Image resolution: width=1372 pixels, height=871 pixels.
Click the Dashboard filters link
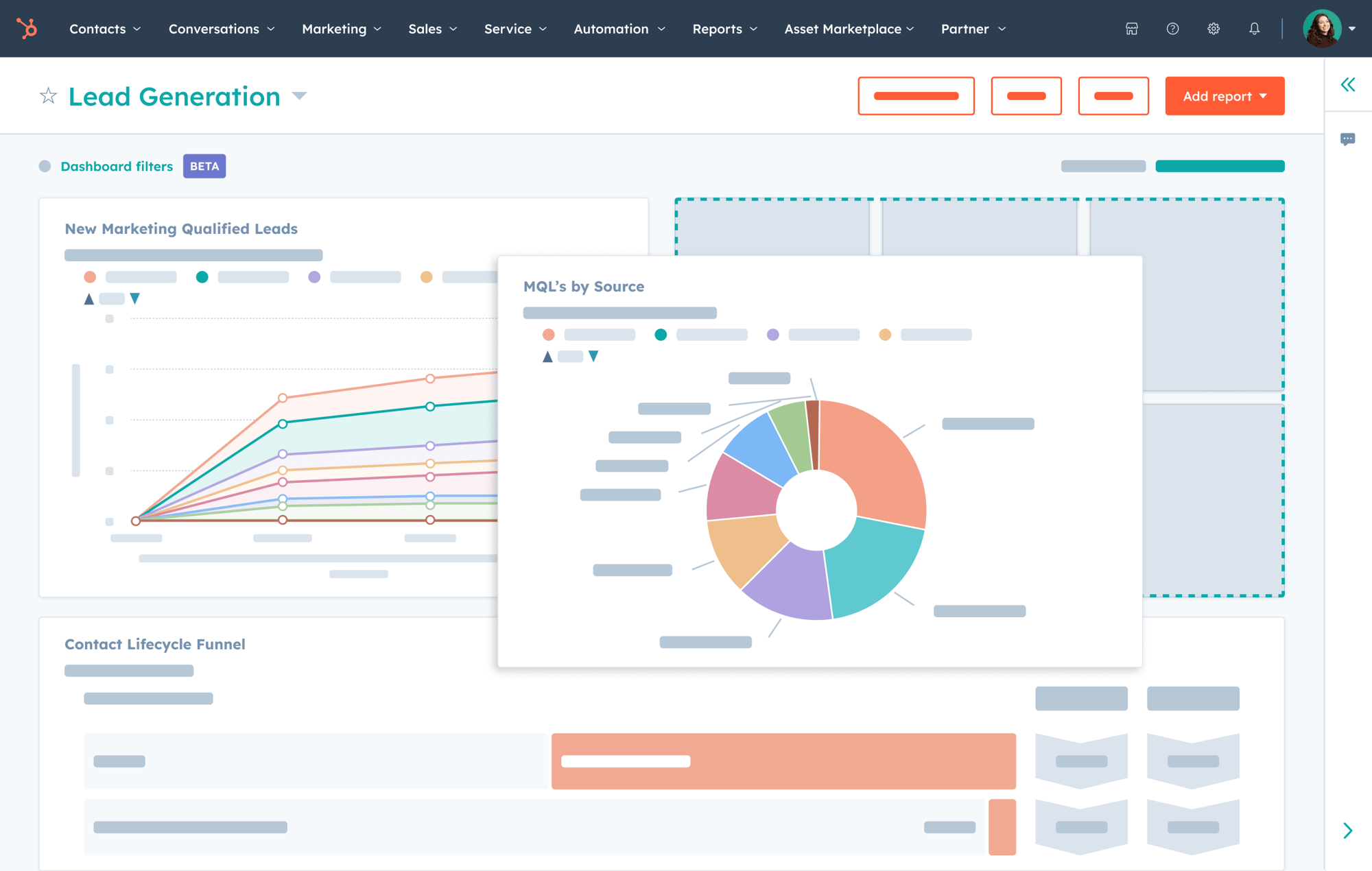[x=117, y=166]
